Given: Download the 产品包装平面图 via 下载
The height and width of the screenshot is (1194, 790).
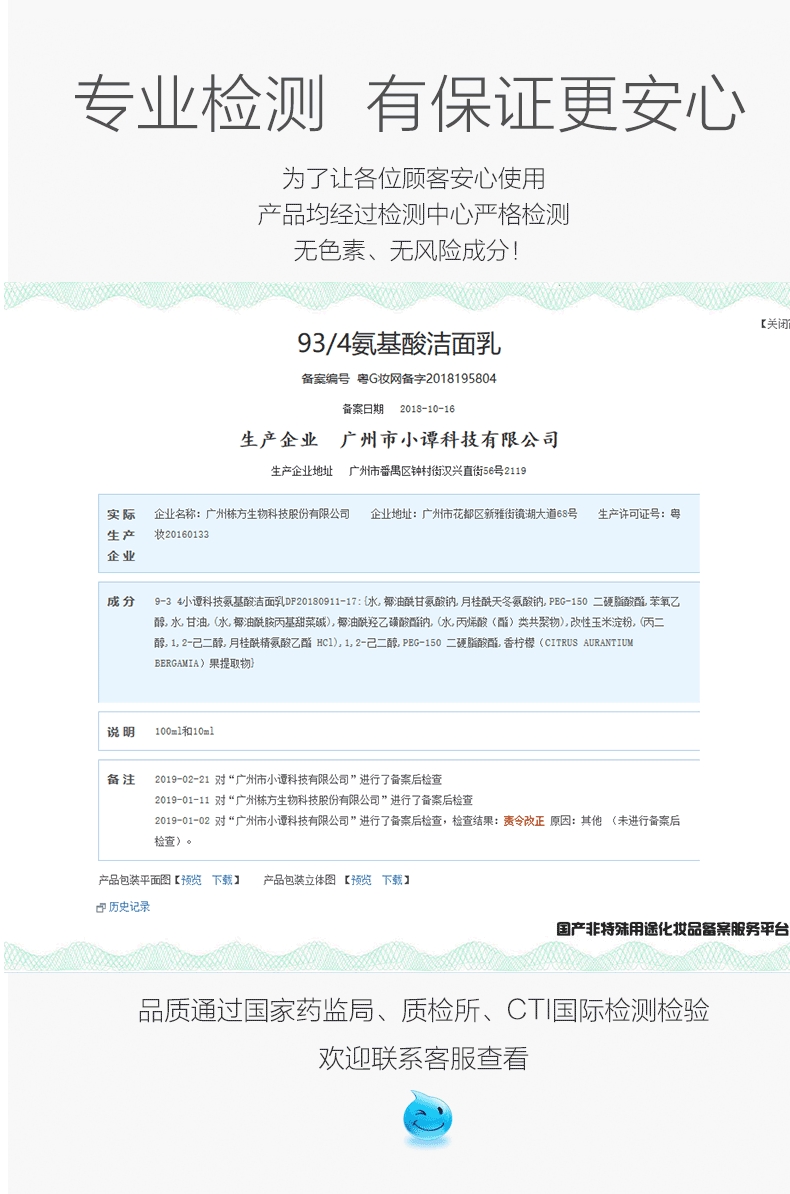Looking at the screenshot, I should pyautogui.click(x=221, y=880).
